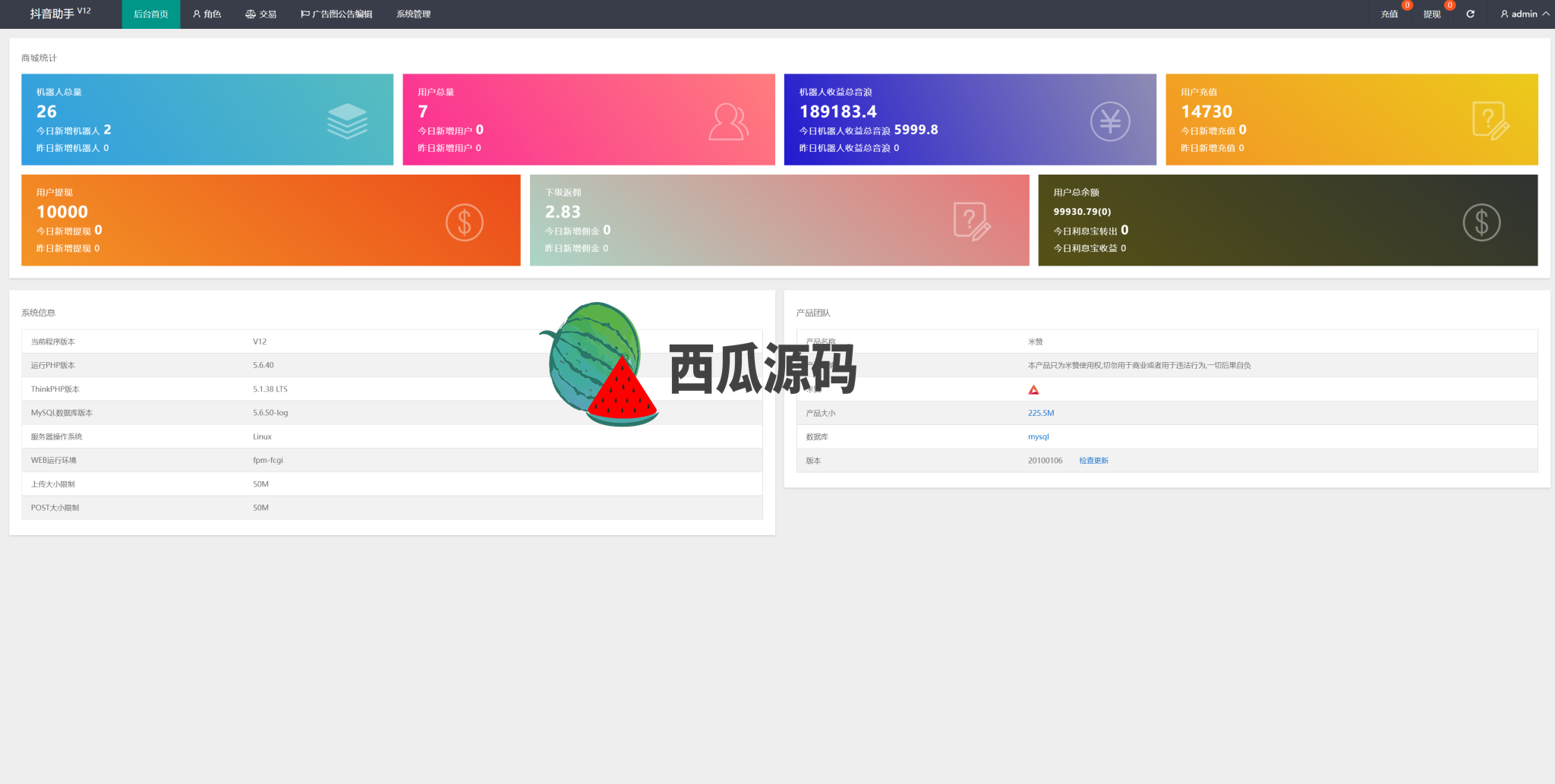Click the 服务器操作系统 value Linux
Screen dimensions: 1555x784
coord(262,436)
